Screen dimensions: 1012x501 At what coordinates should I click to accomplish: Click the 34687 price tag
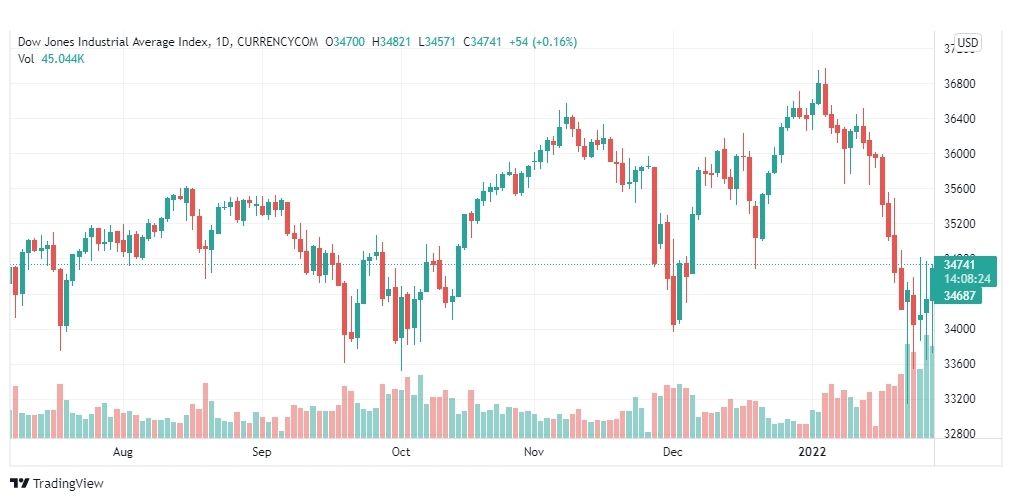pos(958,296)
